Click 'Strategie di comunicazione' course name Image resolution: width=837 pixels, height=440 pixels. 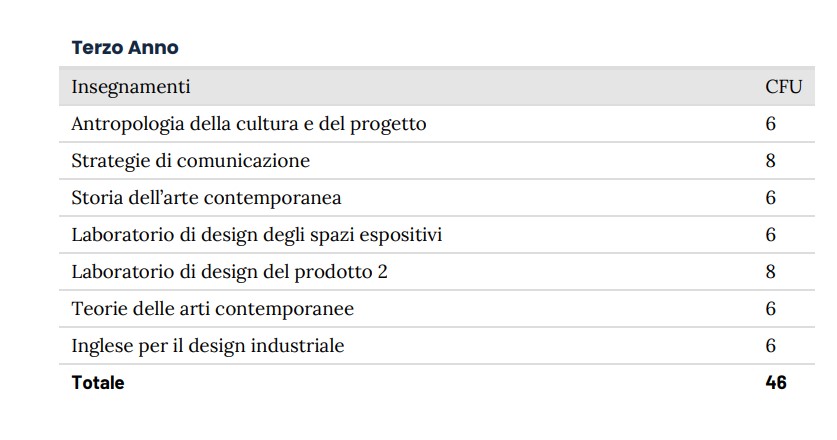point(191,161)
